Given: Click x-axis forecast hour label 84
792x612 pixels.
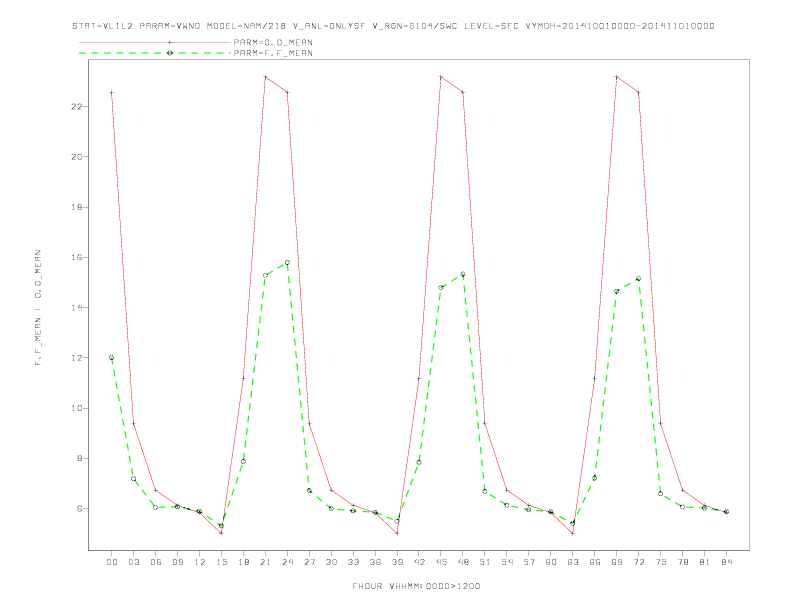Looking at the screenshot, I should point(726,562).
